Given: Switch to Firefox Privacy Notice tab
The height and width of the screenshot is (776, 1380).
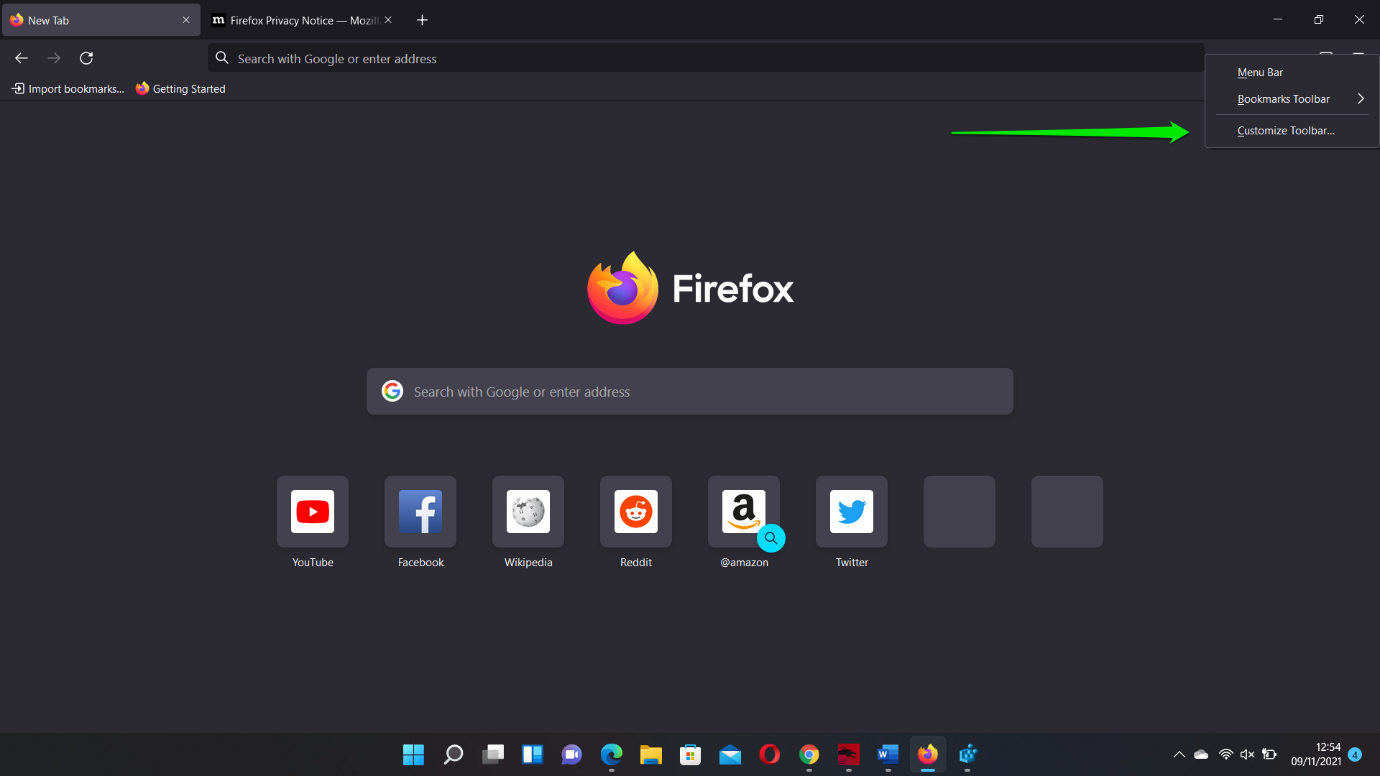Looking at the screenshot, I should click(x=297, y=20).
